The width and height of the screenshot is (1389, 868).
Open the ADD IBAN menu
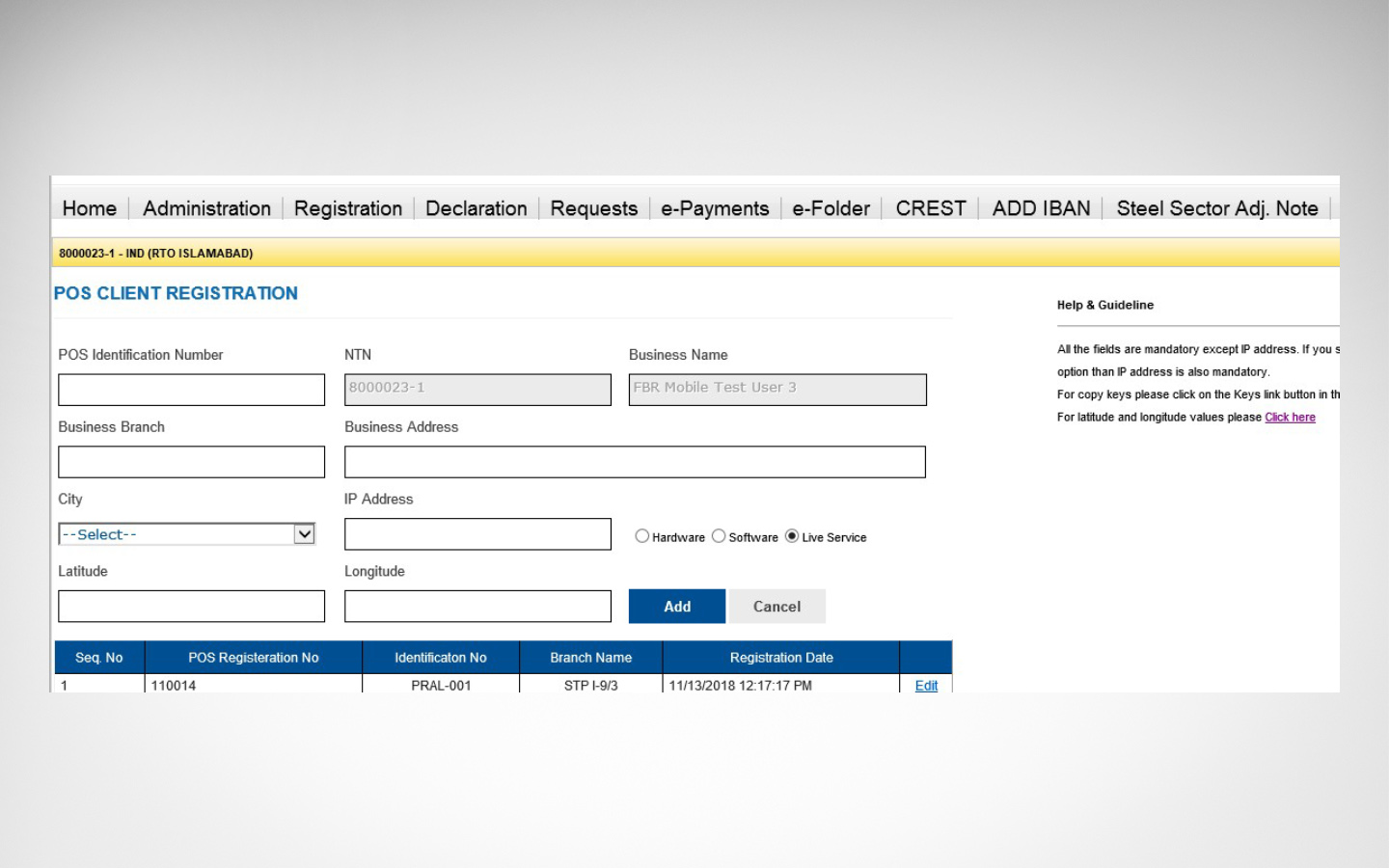[x=1042, y=208]
